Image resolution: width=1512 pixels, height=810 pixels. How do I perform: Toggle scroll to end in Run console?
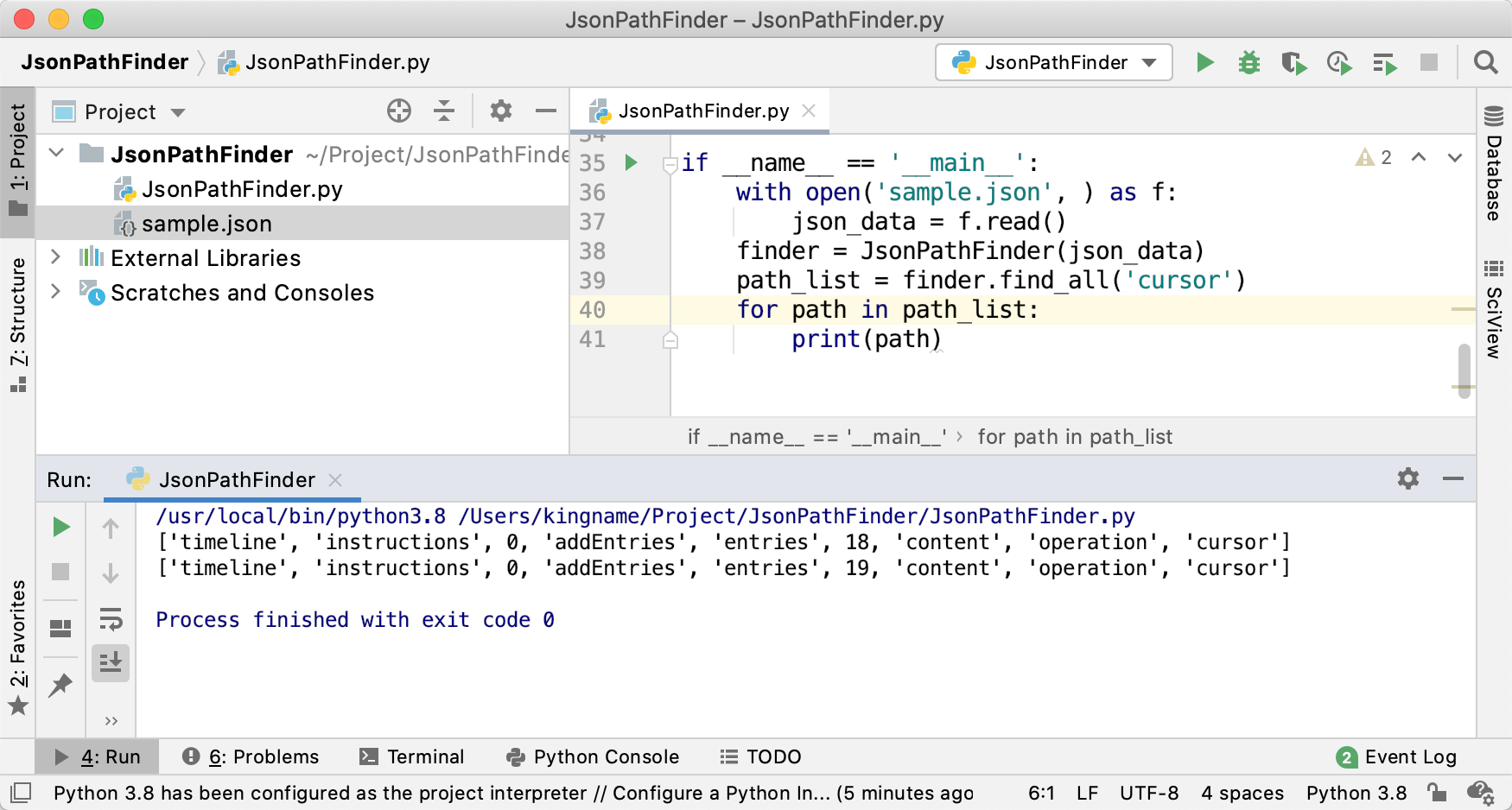coord(111,663)
